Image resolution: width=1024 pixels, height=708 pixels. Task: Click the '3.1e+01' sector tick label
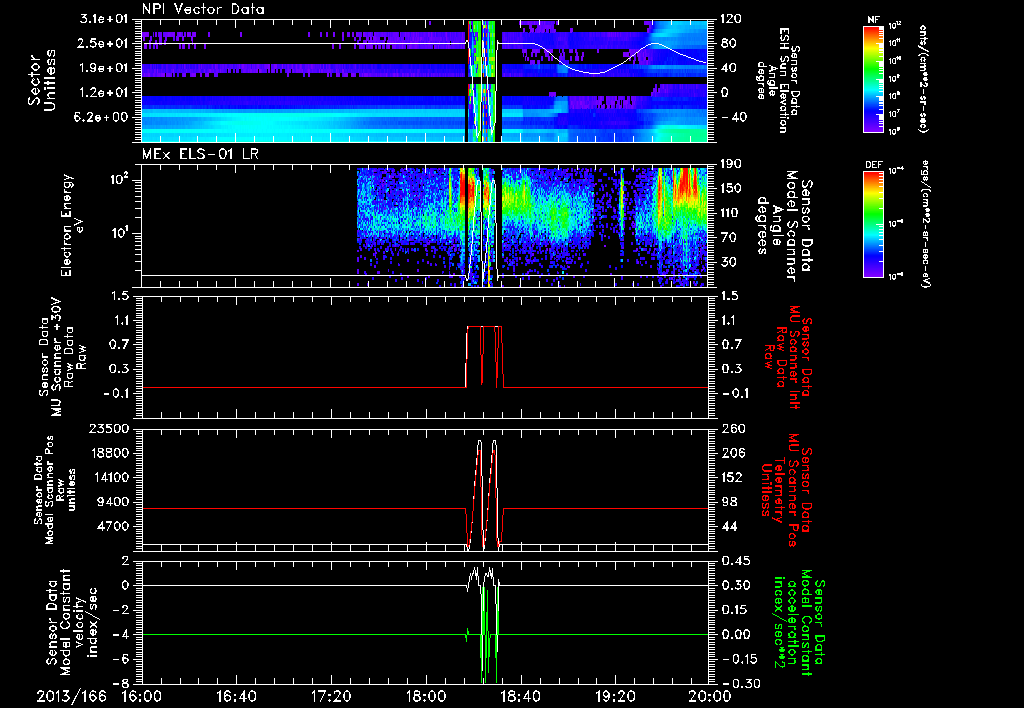104,19
